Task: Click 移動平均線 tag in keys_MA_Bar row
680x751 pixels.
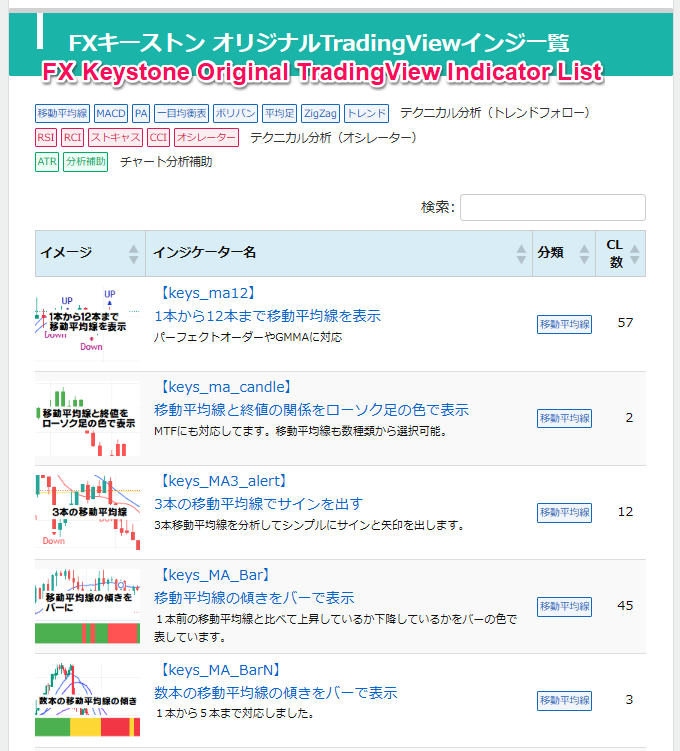Action: (564, 606)
